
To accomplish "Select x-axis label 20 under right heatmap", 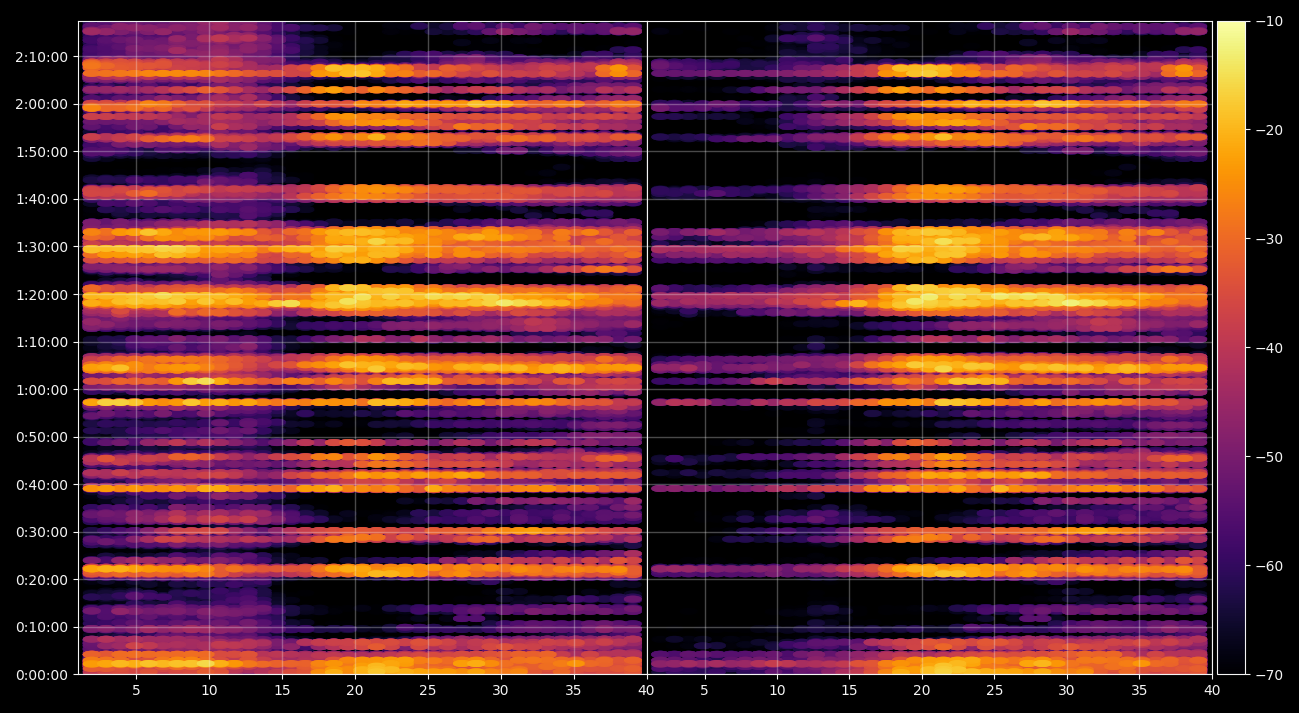I will click(922, 690).
